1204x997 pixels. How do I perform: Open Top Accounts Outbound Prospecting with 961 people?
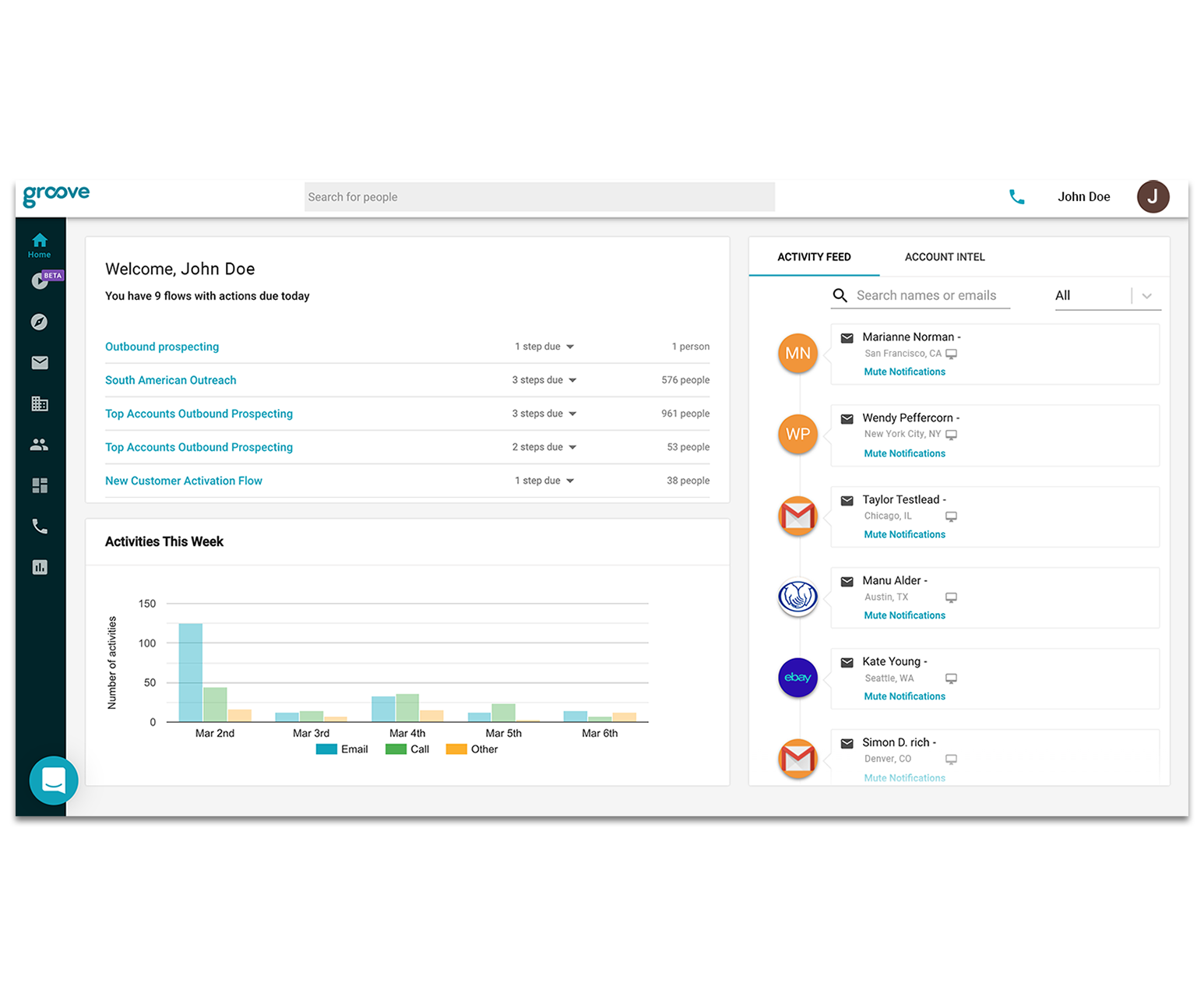click(199, 414)
